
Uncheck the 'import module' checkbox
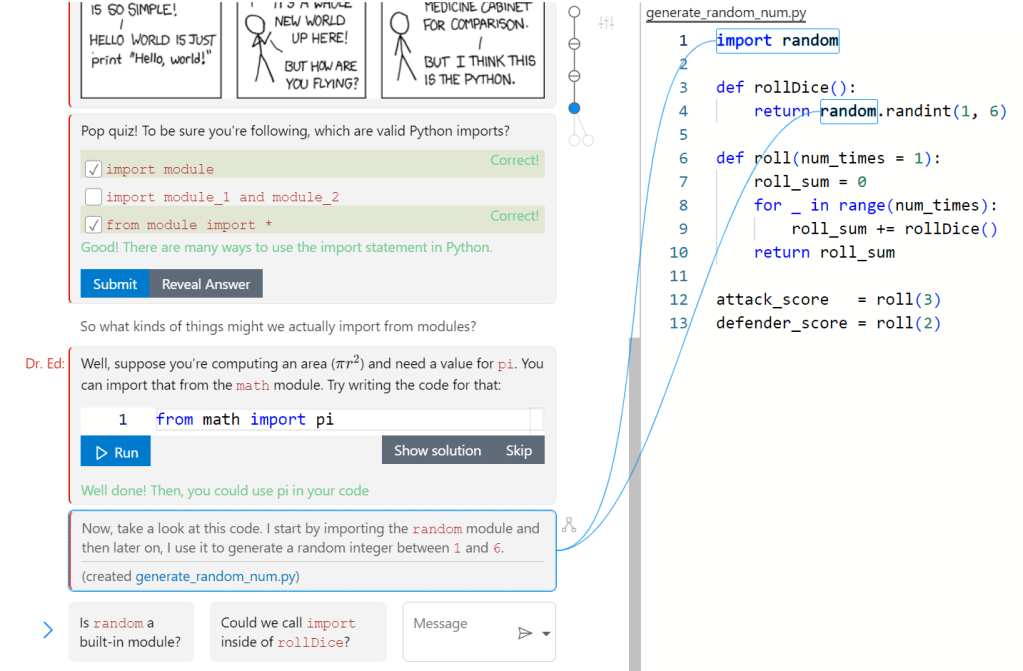(x=93, y=169)
